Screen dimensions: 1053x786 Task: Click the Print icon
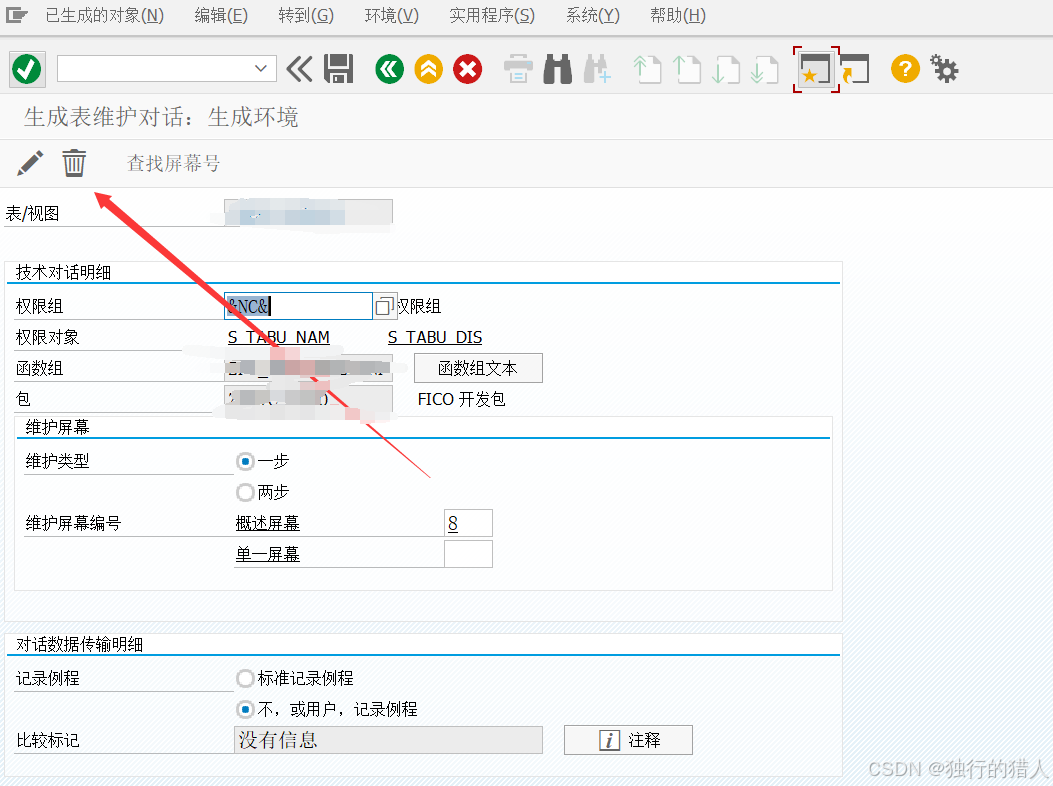(x=518, y=69)
